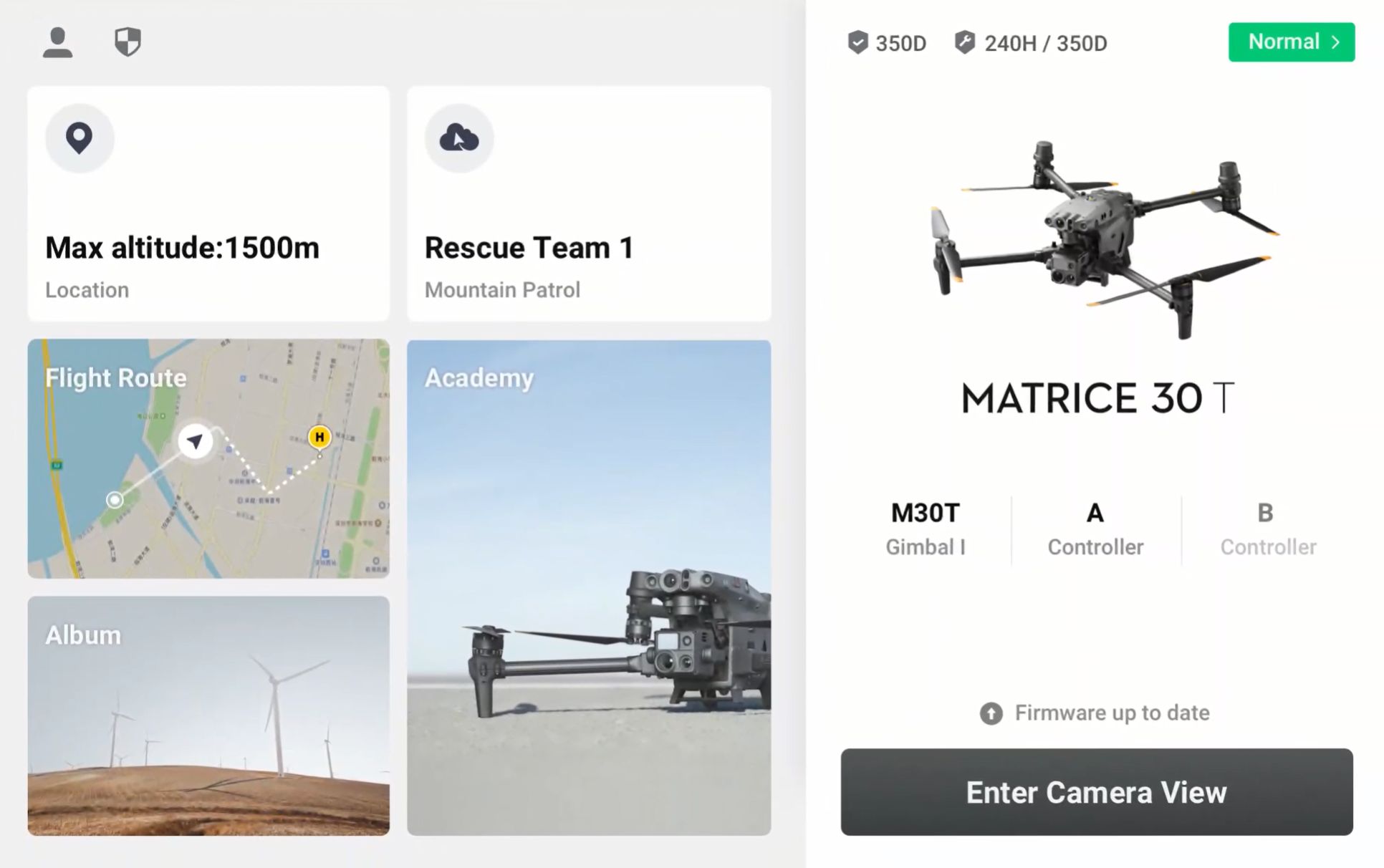The image size is (1384, 868).
Task: Open the cloud service icon
Action: (x=459, y=138)
